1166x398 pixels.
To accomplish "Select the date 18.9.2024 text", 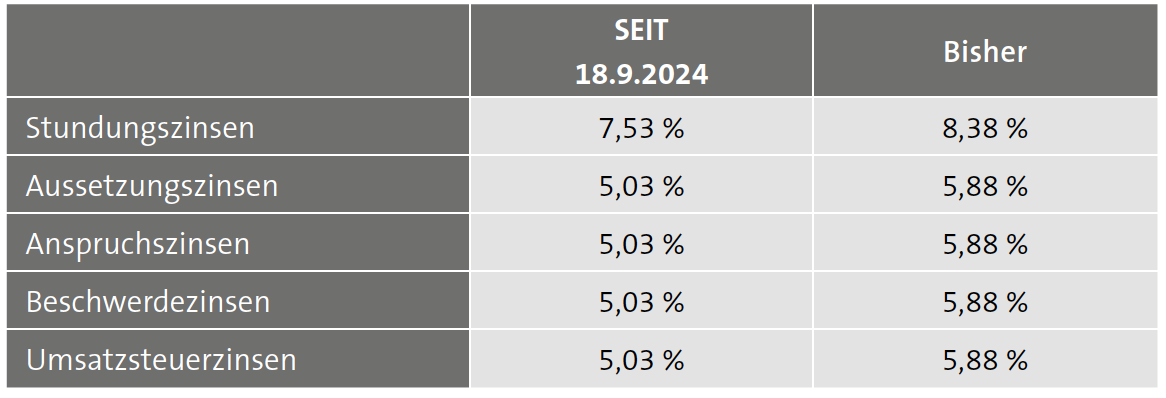I will tap(641, 74).
